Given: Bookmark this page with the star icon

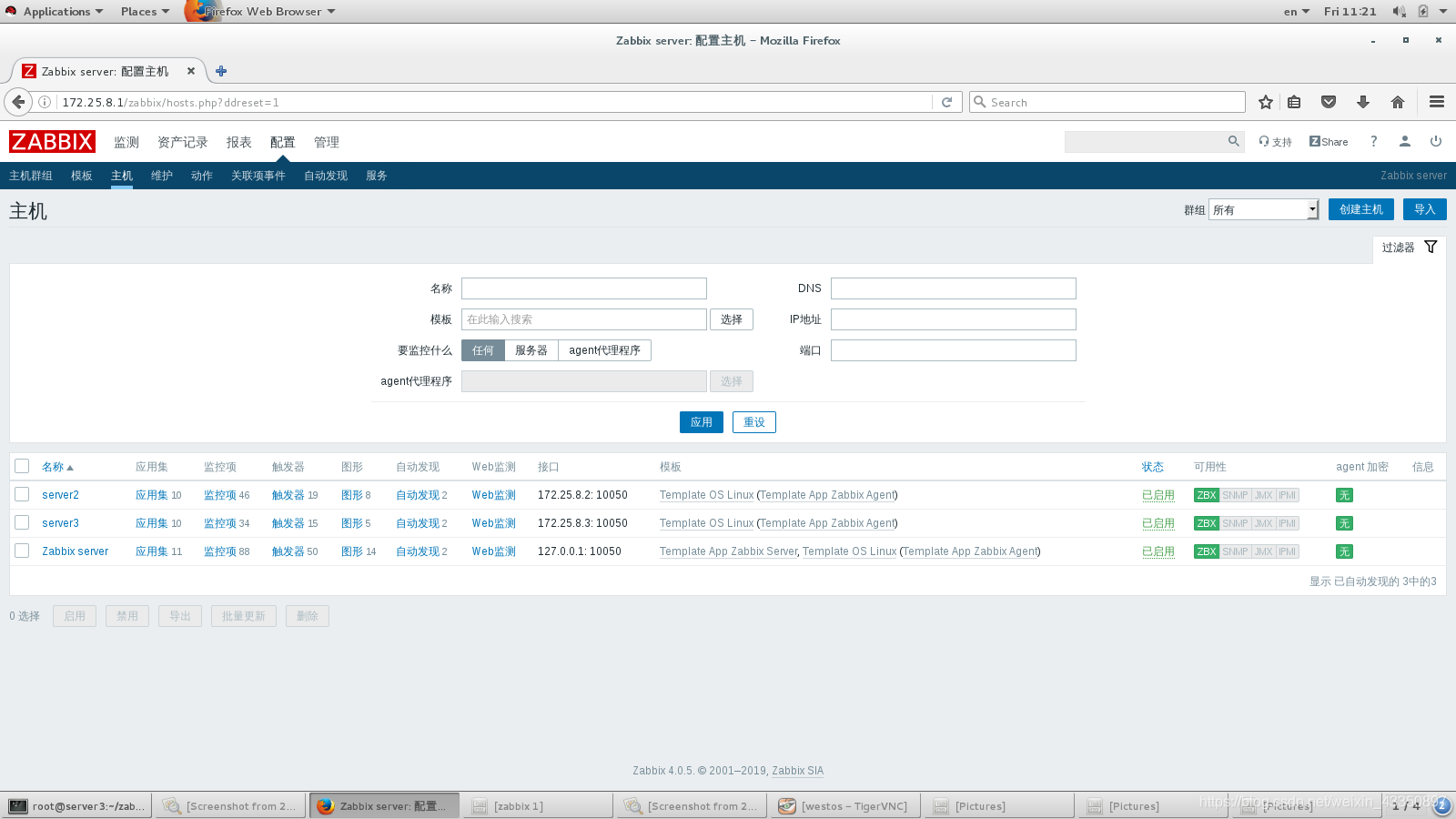Looking at the screenshot, I should [x=1265, y=102].
